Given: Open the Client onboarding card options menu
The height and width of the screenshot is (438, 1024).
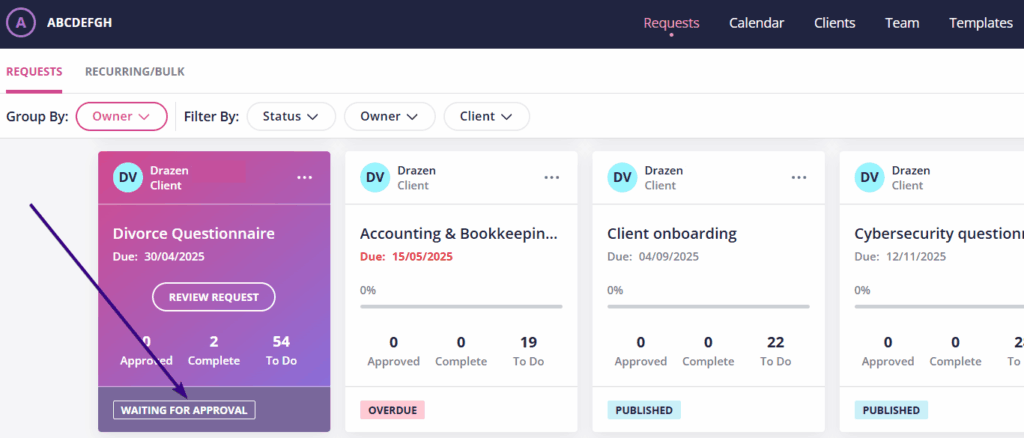Looking at the screenshot, I should [799, 177].
